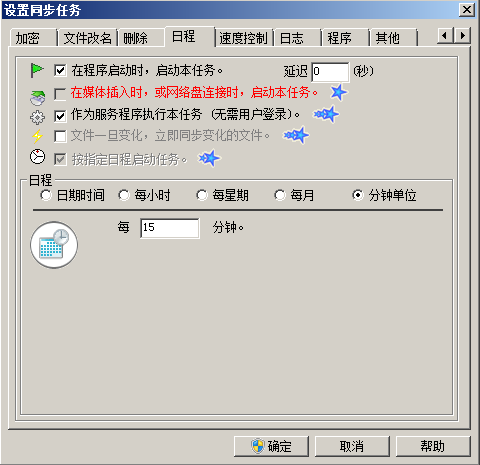Click the gear service icon
This screenshot has width=480, height=465.
click(x=37, y=117)
